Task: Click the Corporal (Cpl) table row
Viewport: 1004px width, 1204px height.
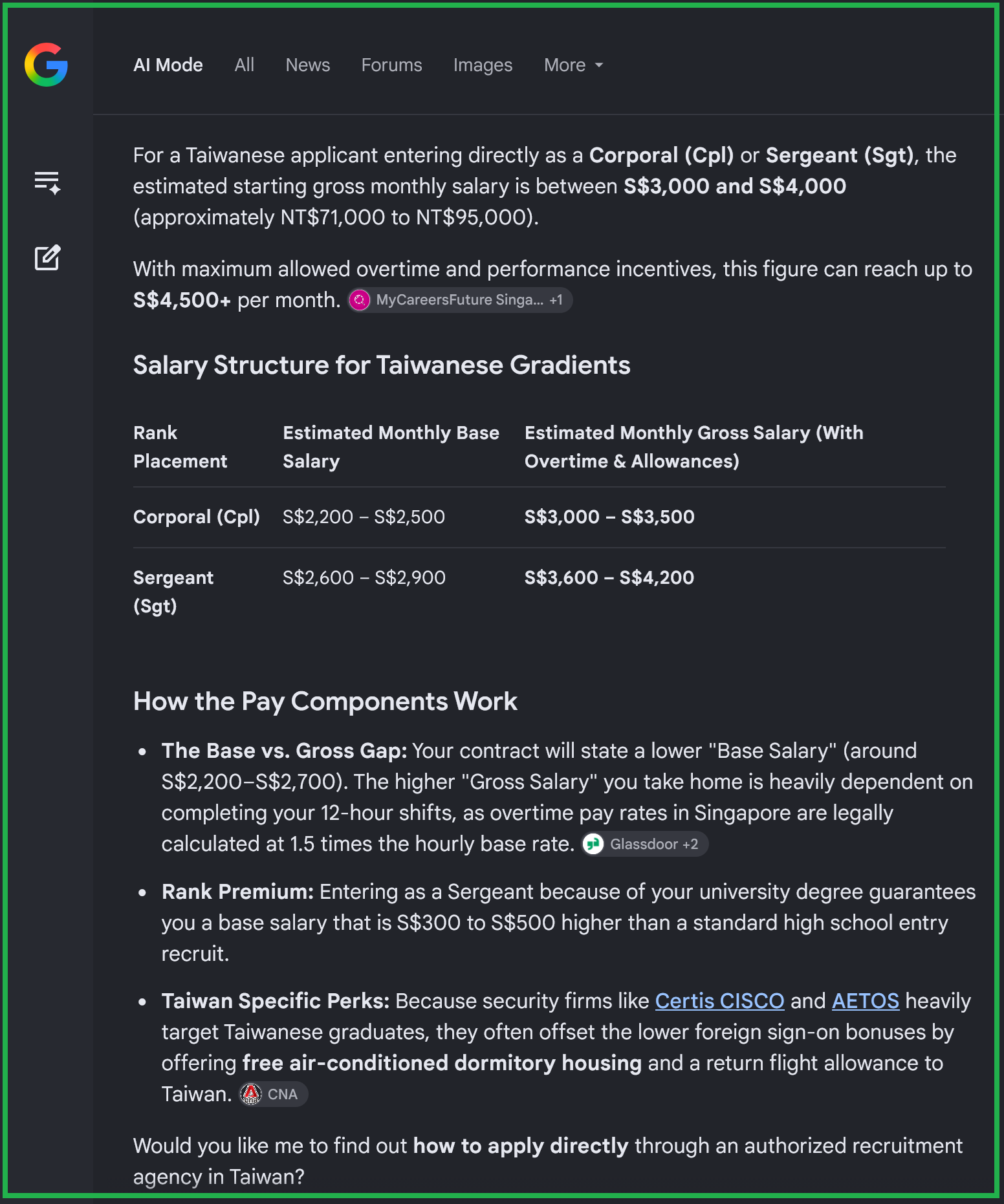Action: (x=539, y=517)
